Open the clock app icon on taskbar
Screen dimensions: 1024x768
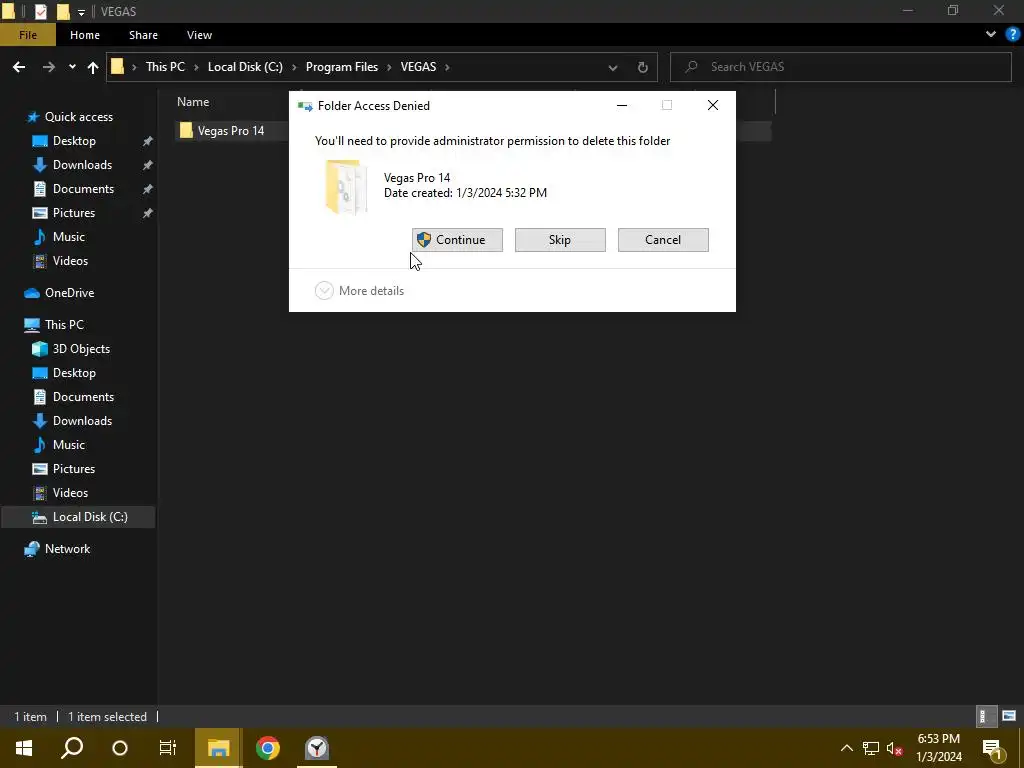click(317, 748)
